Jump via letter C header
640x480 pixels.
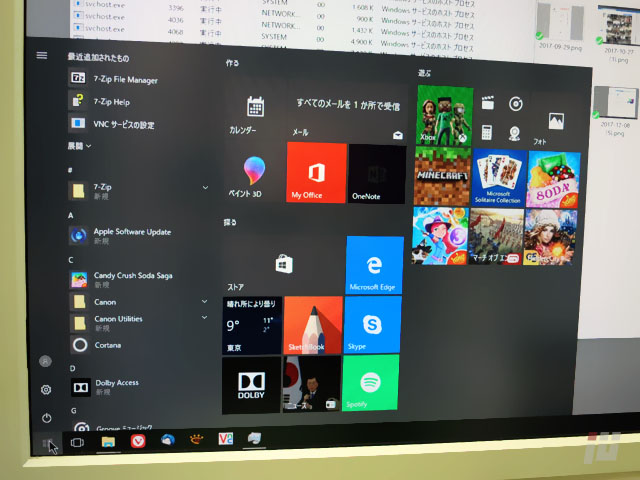click(71, 260)
